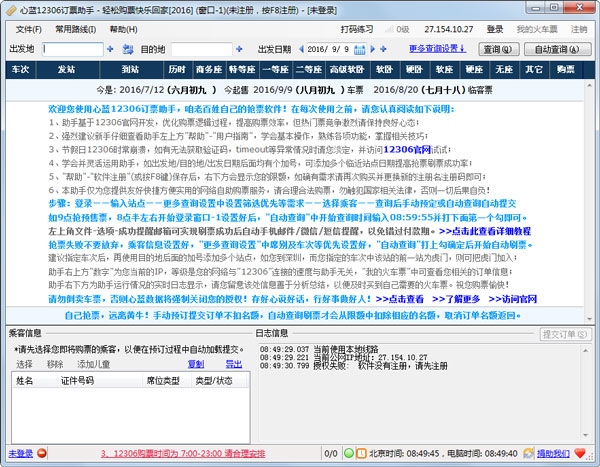Image resolution: width=600 pixels, height=467 pixels.
Task: Click the 查询(Q) search button
Action: pos(497,49)
